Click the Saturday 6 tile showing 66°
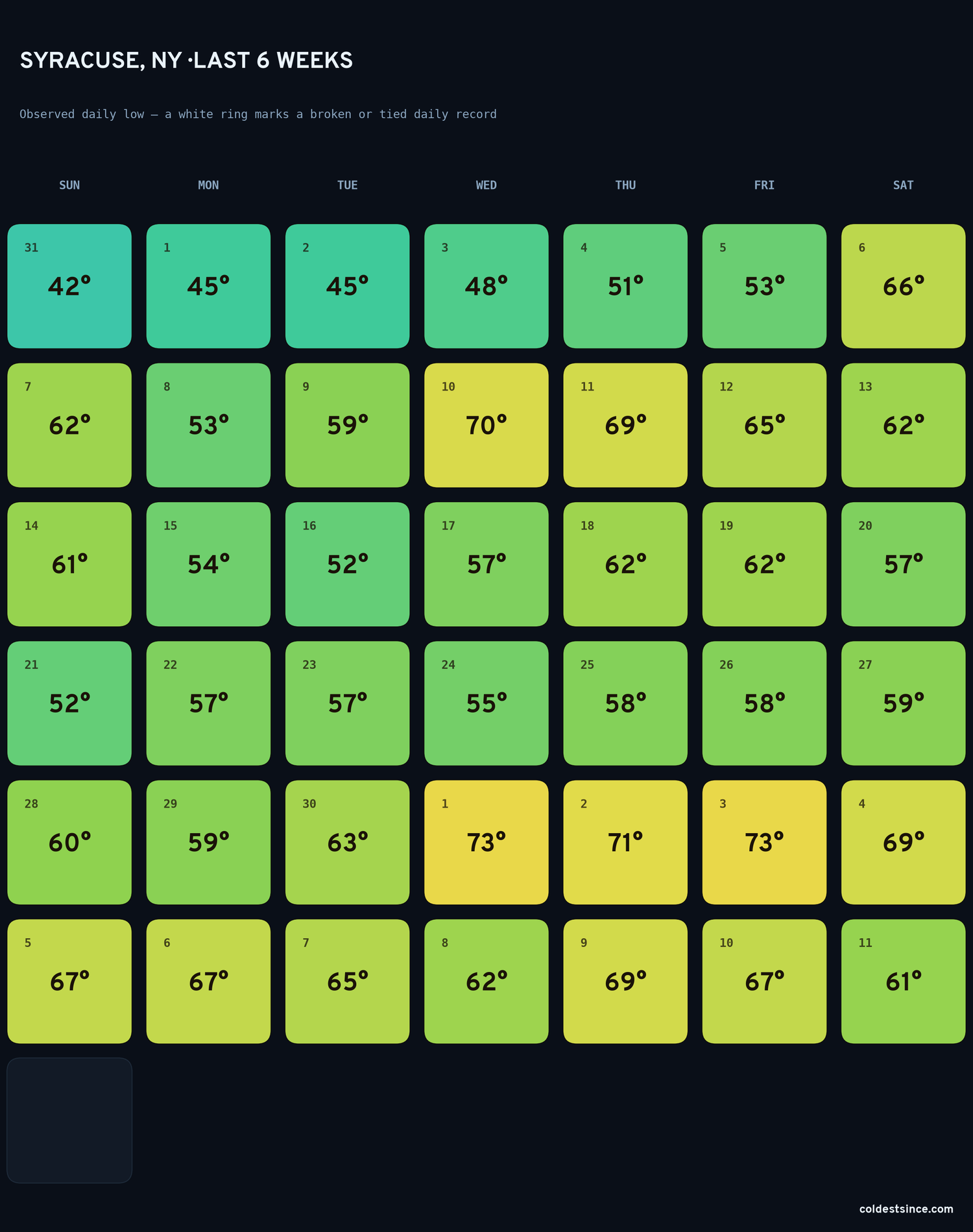973x1232 pixels. [903, 286]
